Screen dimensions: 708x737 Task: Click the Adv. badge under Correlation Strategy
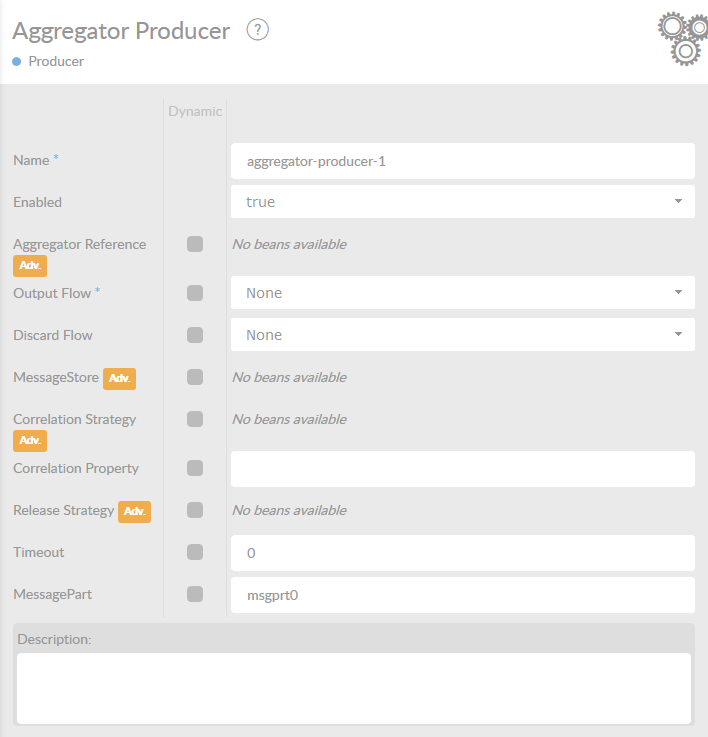tap(30, 441)
